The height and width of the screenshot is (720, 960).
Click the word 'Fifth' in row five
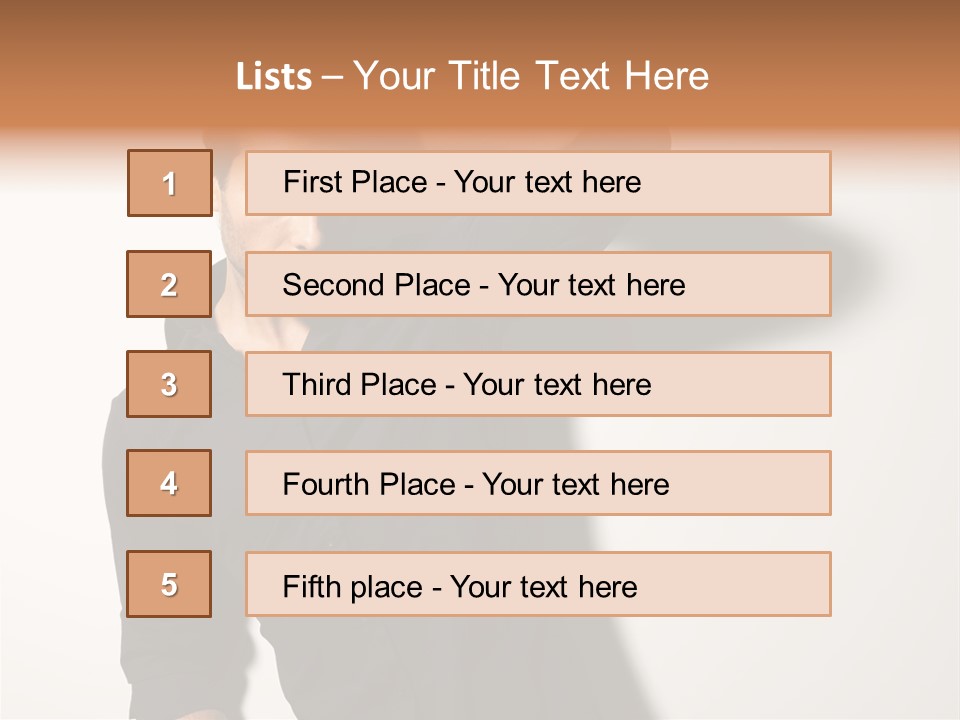[311, 586]
